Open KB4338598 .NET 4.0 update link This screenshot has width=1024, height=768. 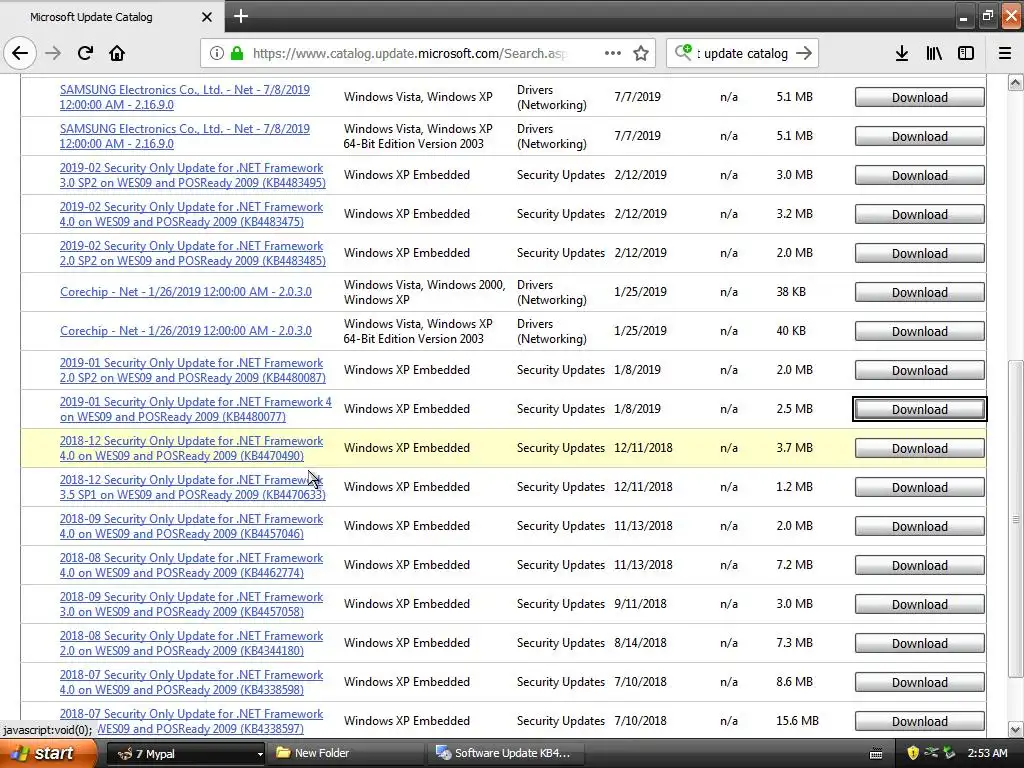coord(191,682)
